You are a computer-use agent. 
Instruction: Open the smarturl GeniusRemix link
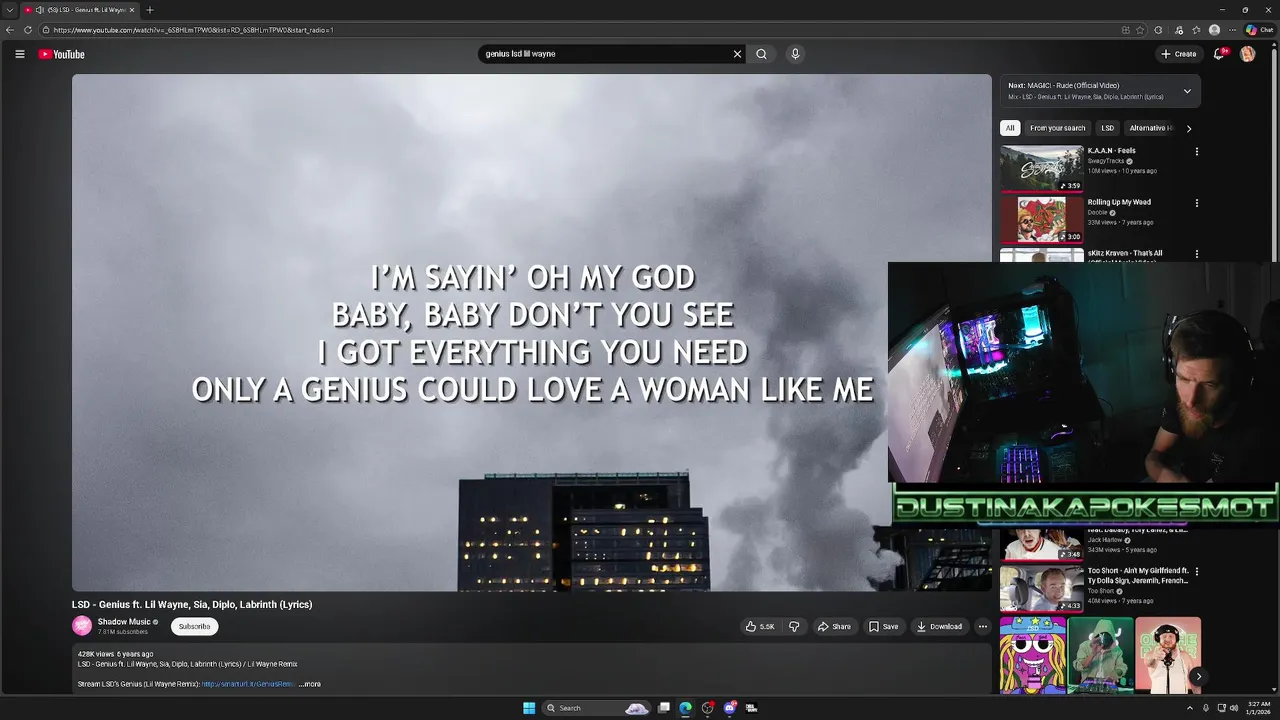coord(248,684)
